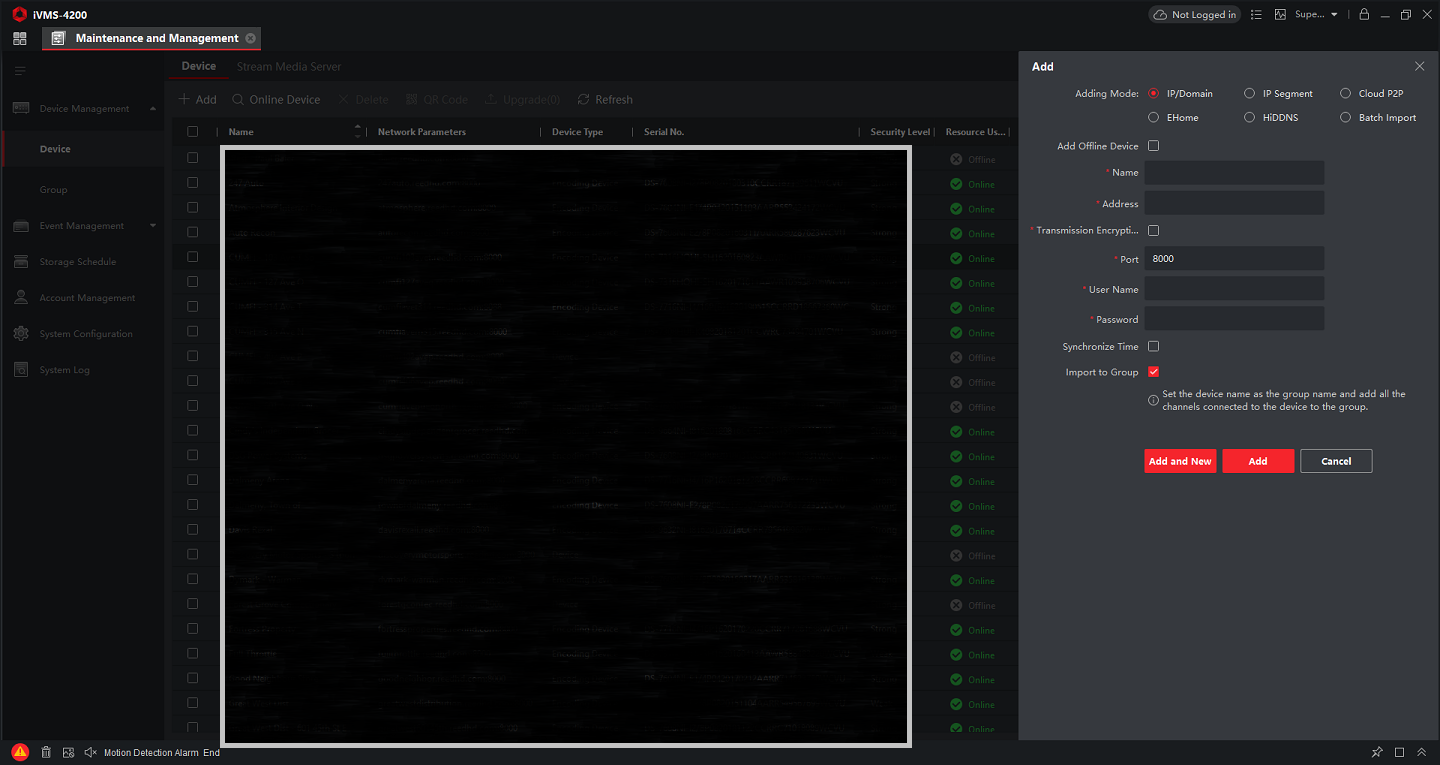This screenshot has height=765, width=1440.
Task: Close the Add device panel
Action: point(1419,66)
